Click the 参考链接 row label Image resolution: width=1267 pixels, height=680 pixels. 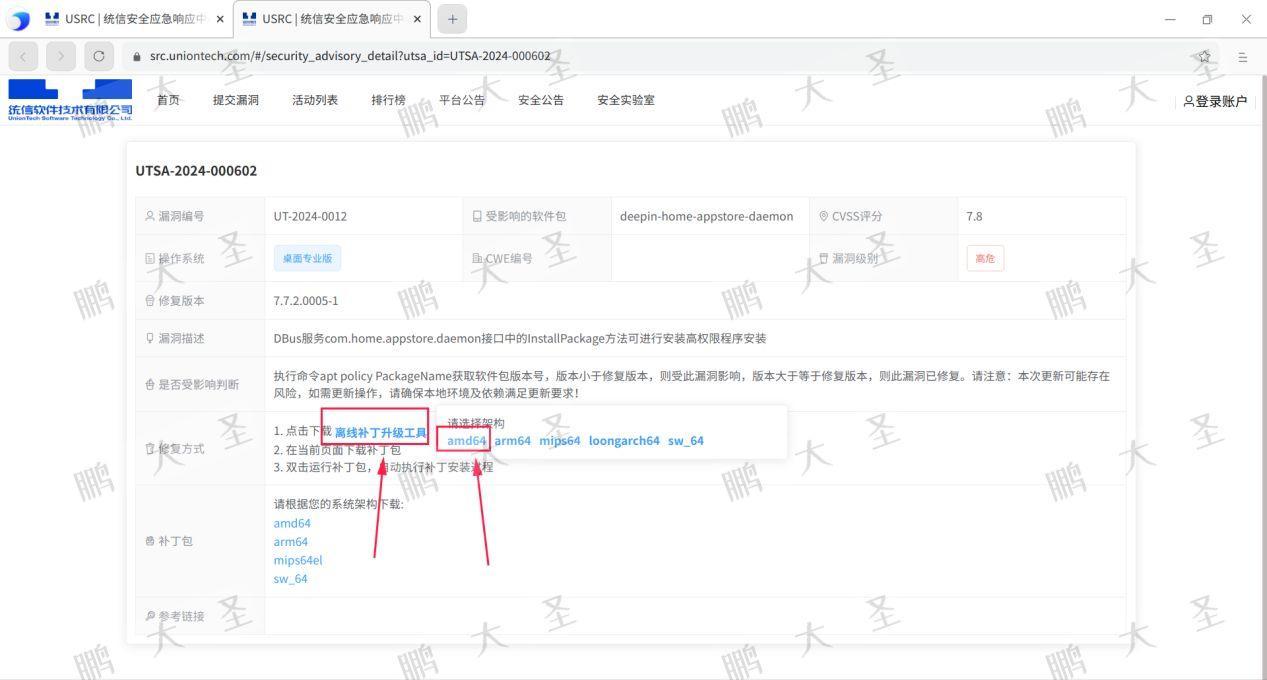pos(174,616)
